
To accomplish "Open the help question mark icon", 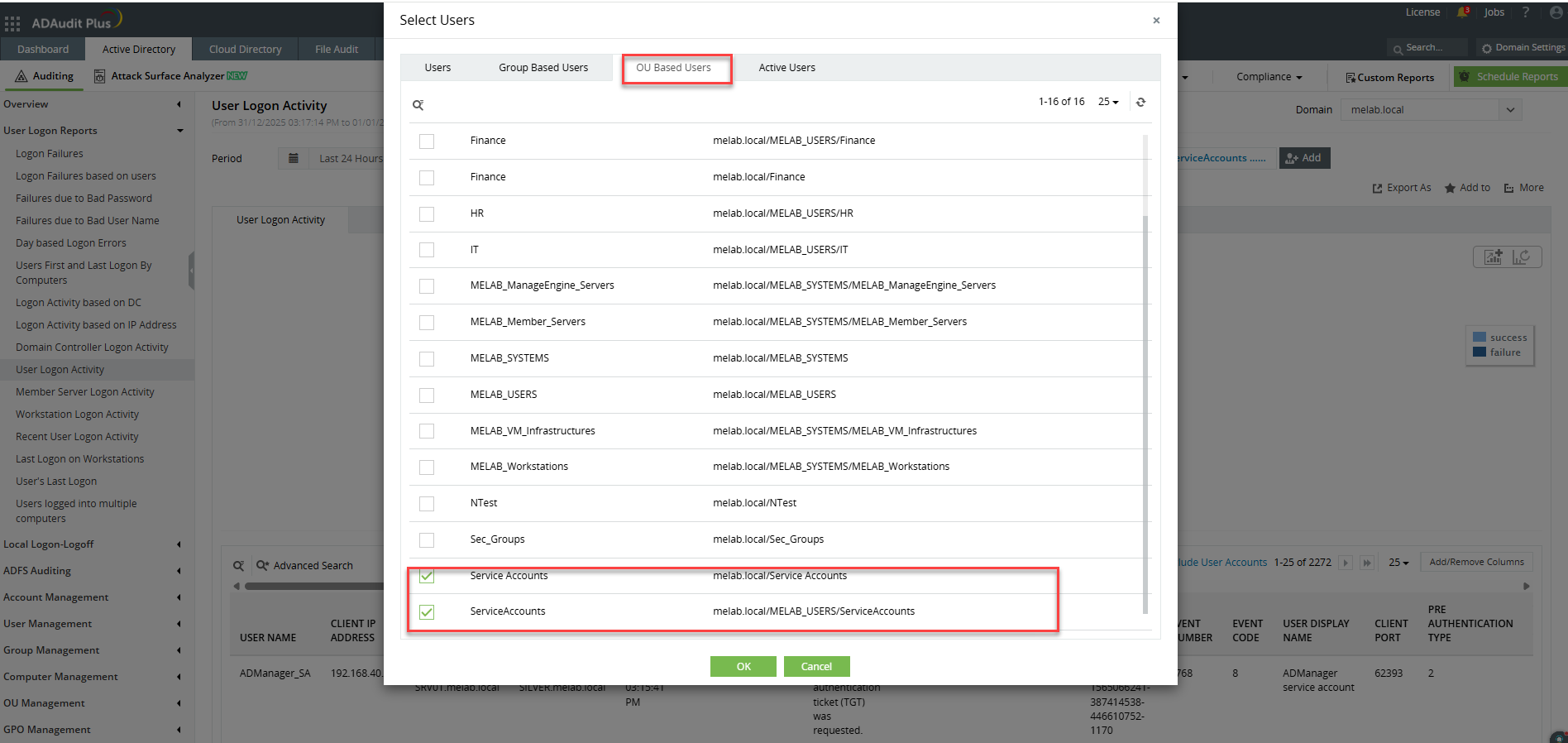I will tap(1526, 12).
